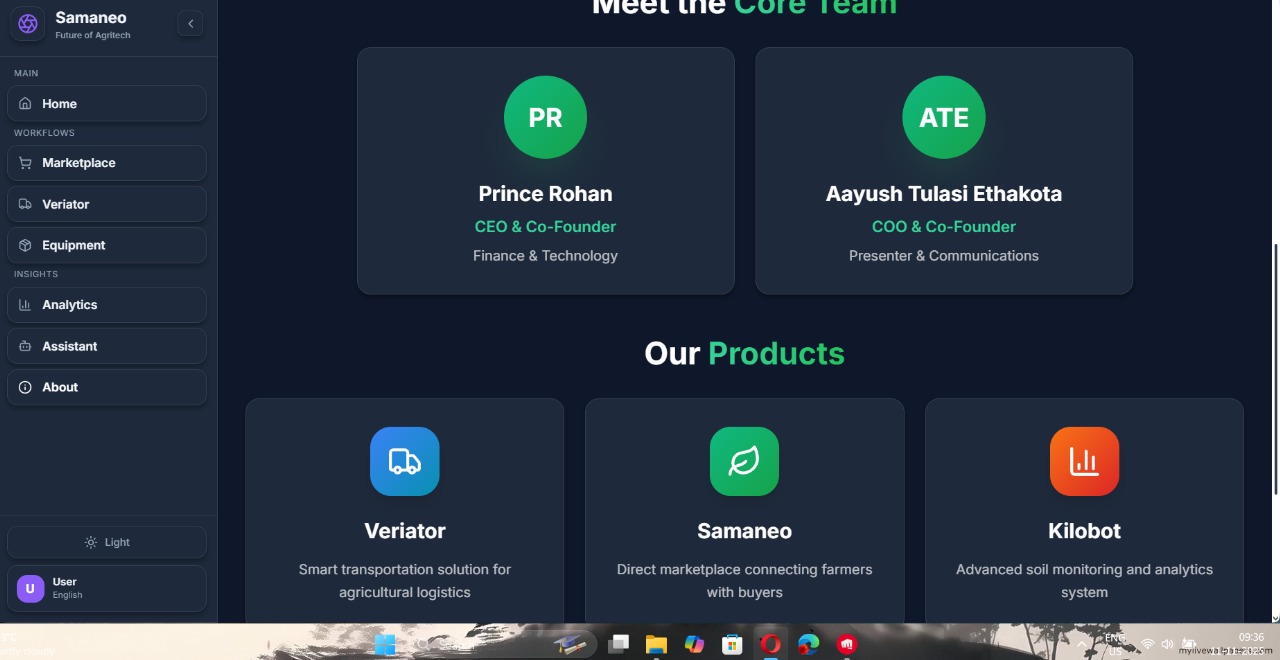Click the blue Veriator product icon
Screen dimensions: 1280x660
point(405,461)
